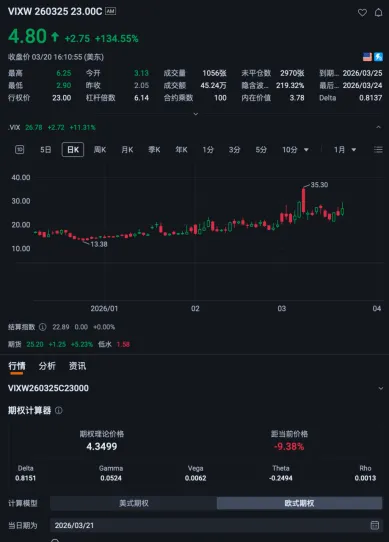The width and height of the screenshot is (389, 542).
Task: Tap the Delta value 0.8137
Action: click(x=371, y=98)
